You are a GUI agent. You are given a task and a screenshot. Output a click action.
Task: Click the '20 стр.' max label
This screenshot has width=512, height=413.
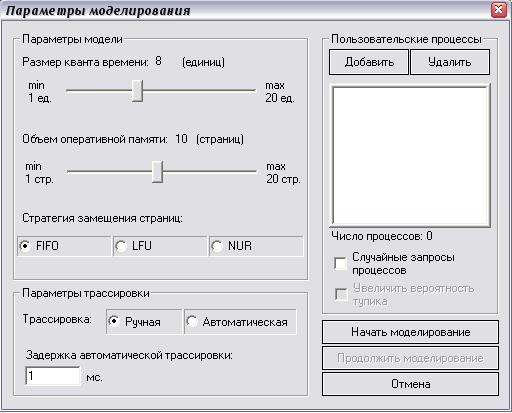tap(283, 179)
